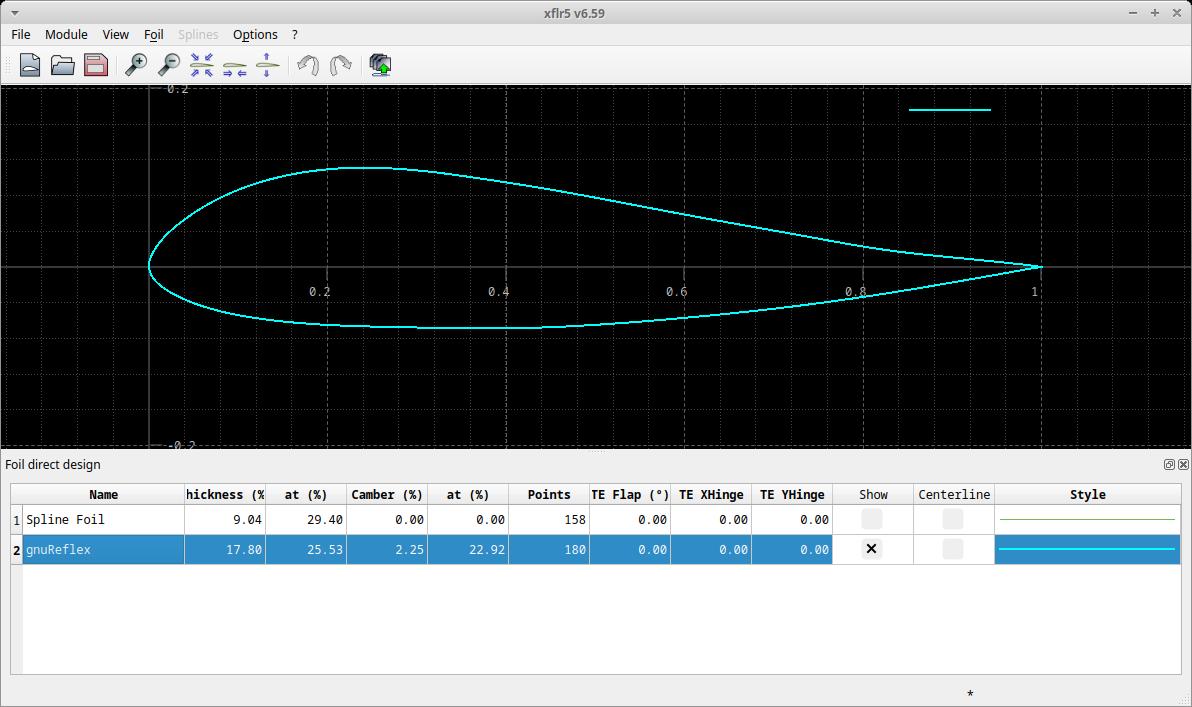The height and width of the screenshot is (707, 1192).
Task: Store the splines as a foil
Action: point(381,64)
